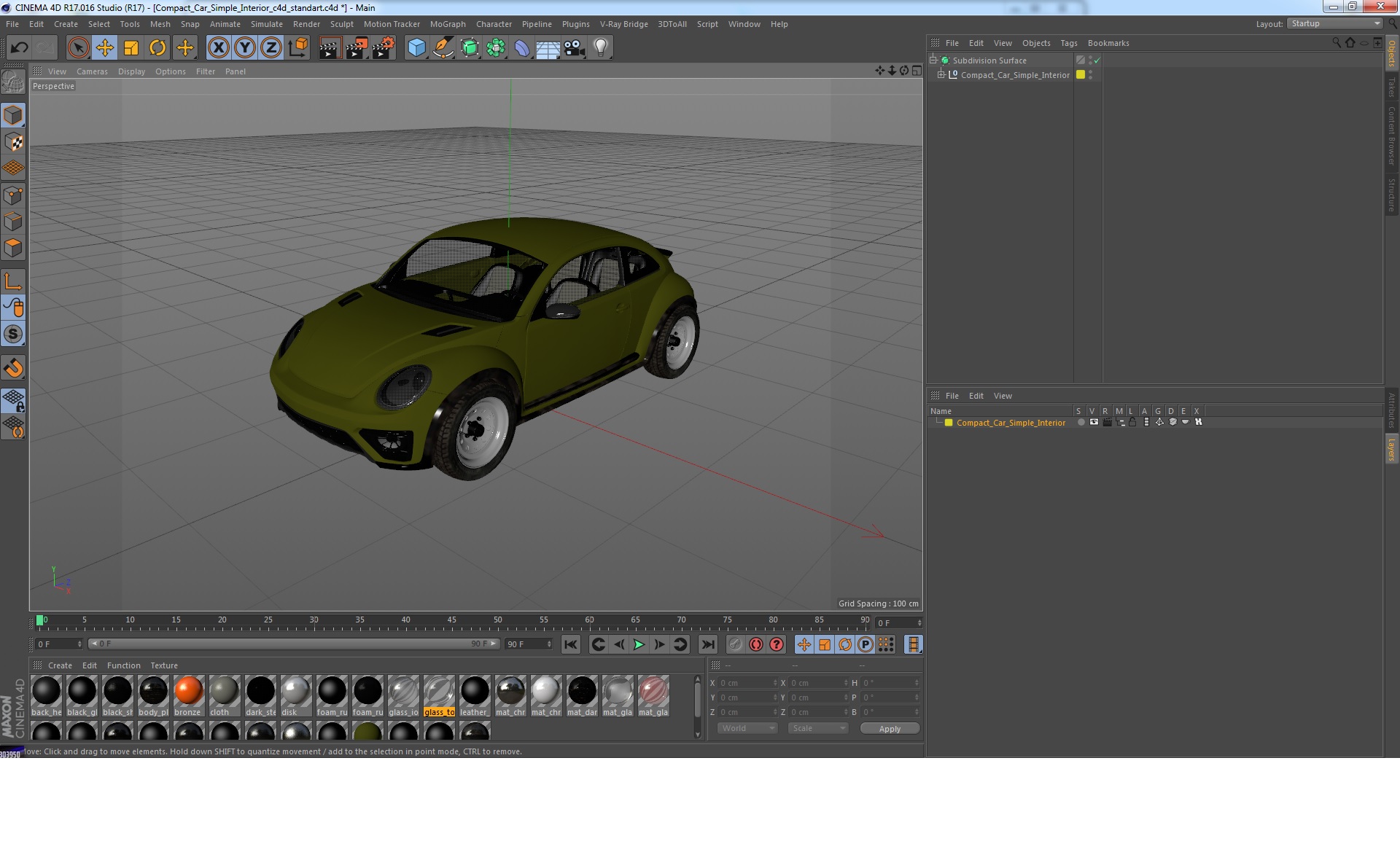This screenshot has width=1400, height=844.
Task: Open the MoGraph menu
Action: [x=448, y=24]
